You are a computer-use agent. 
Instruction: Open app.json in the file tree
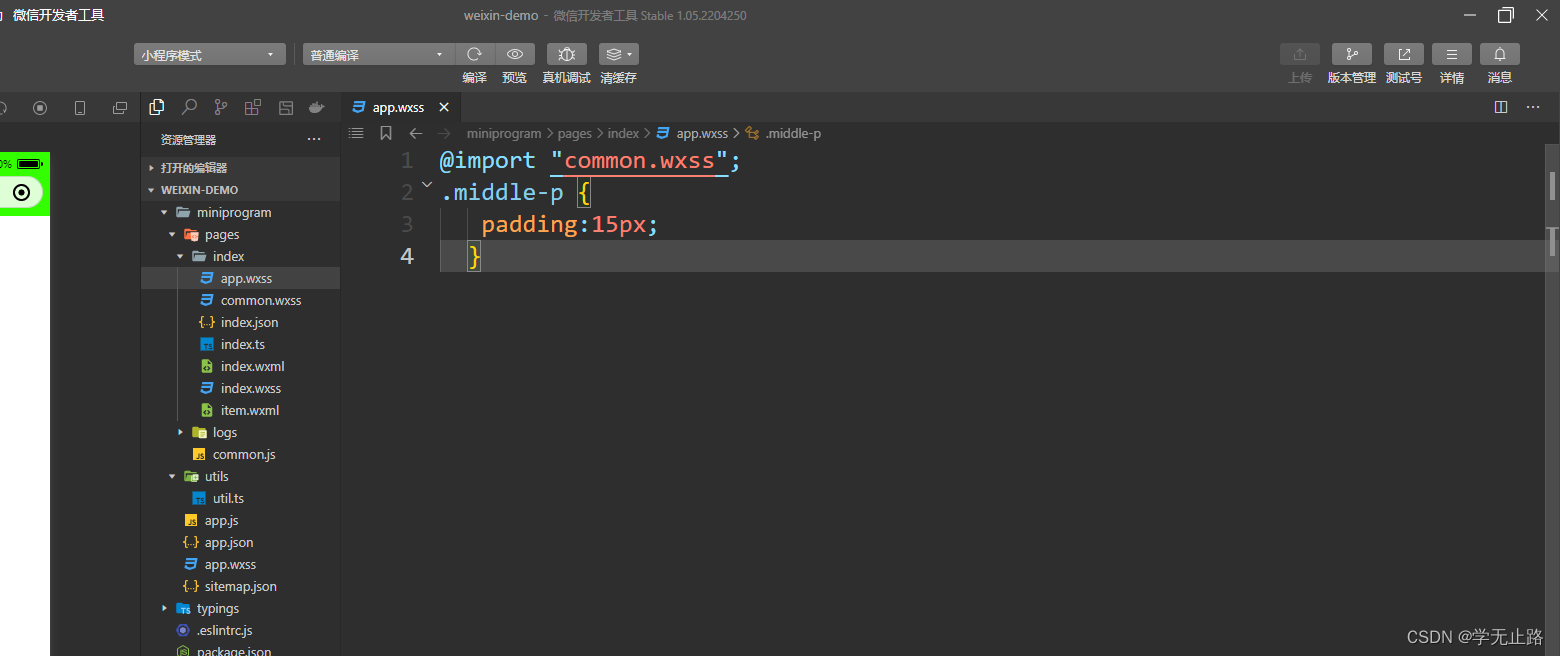[x=229, y=542]
